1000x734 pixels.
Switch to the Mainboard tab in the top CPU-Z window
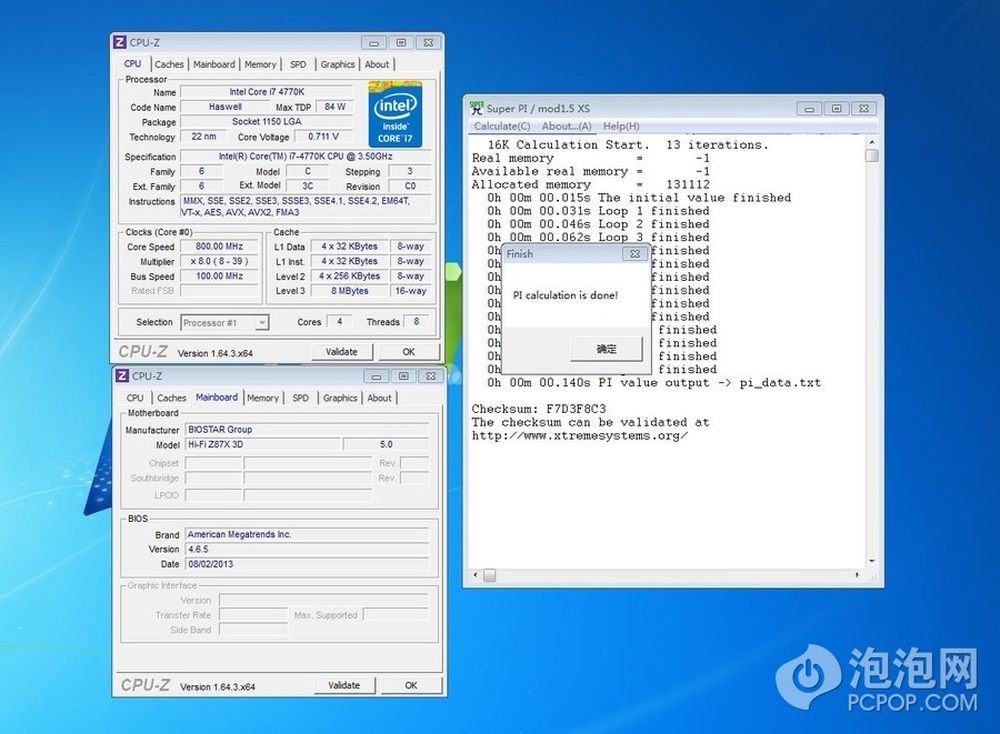click(x=214, y=64)
